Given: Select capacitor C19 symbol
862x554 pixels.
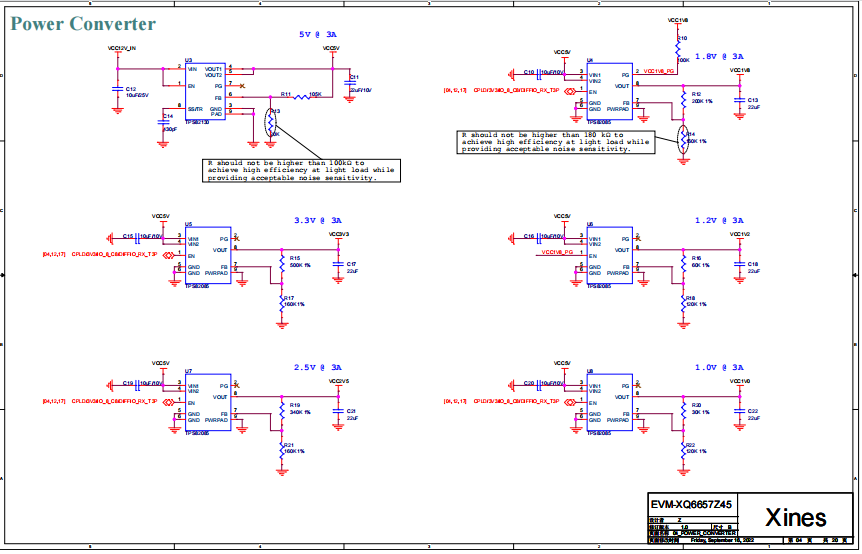Looking at the screenshot, I should (138, 384).
